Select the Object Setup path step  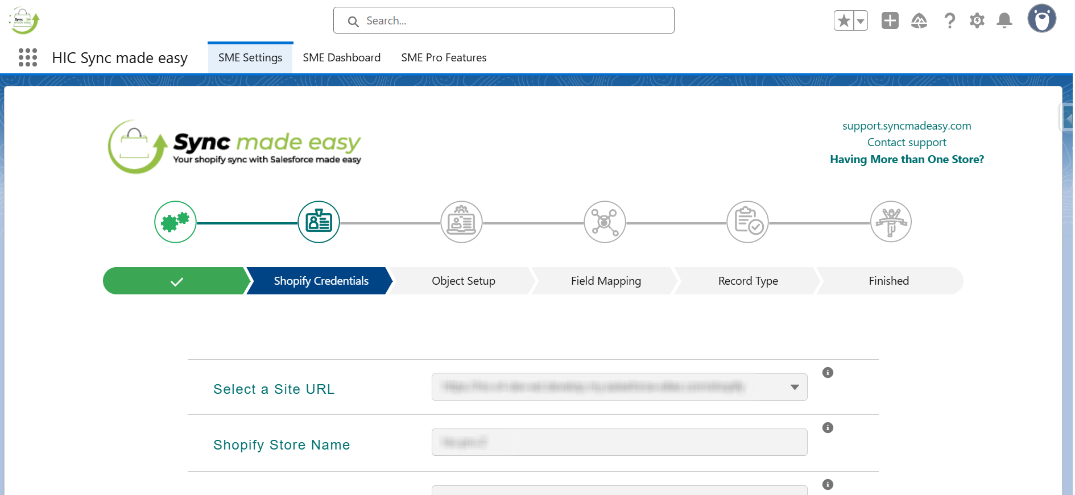(463, 281)
